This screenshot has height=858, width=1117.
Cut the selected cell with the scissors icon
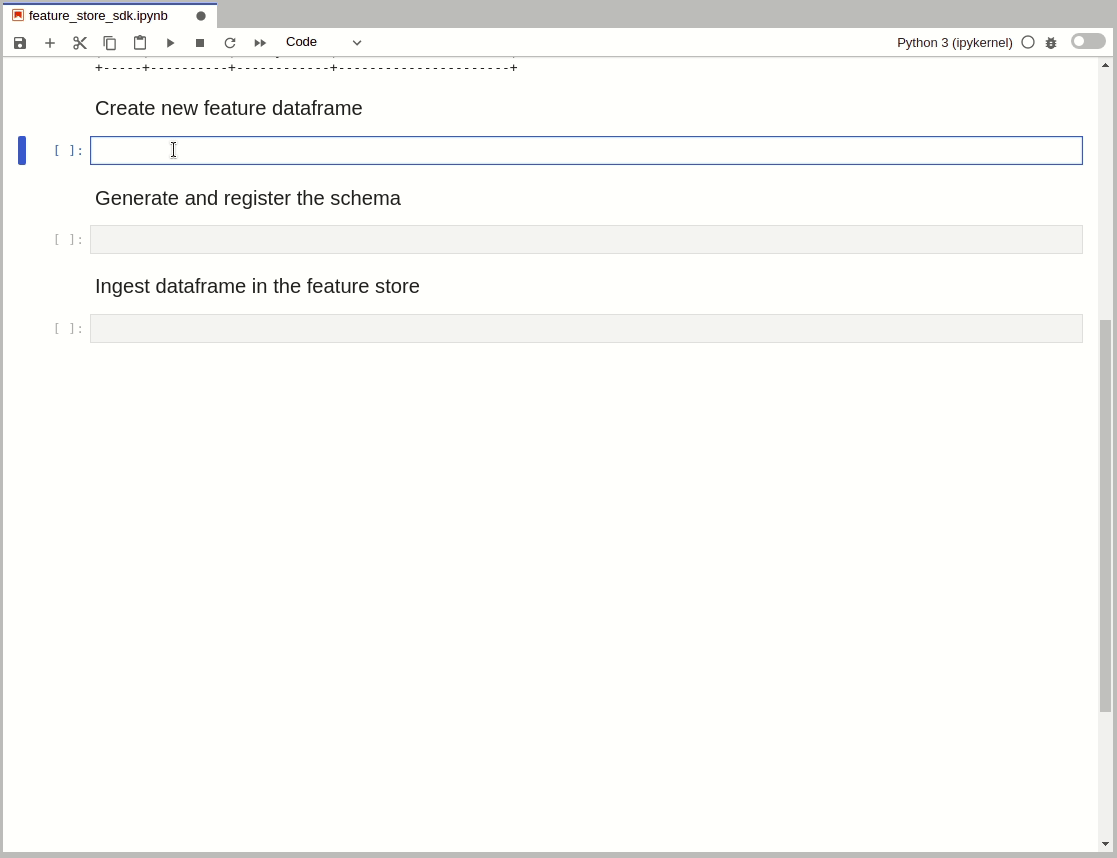pos(80,43)
